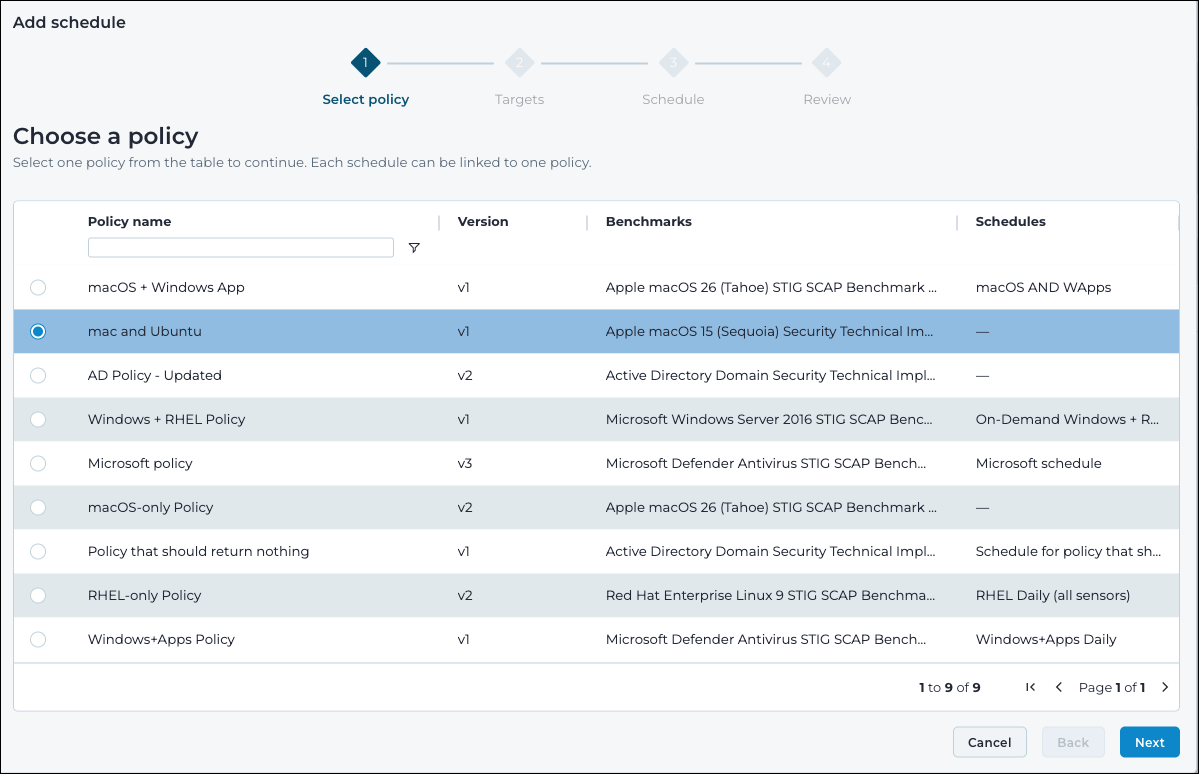The image size is (1199, 774).
Task: Open the Targets step
Action: [519, 99]
